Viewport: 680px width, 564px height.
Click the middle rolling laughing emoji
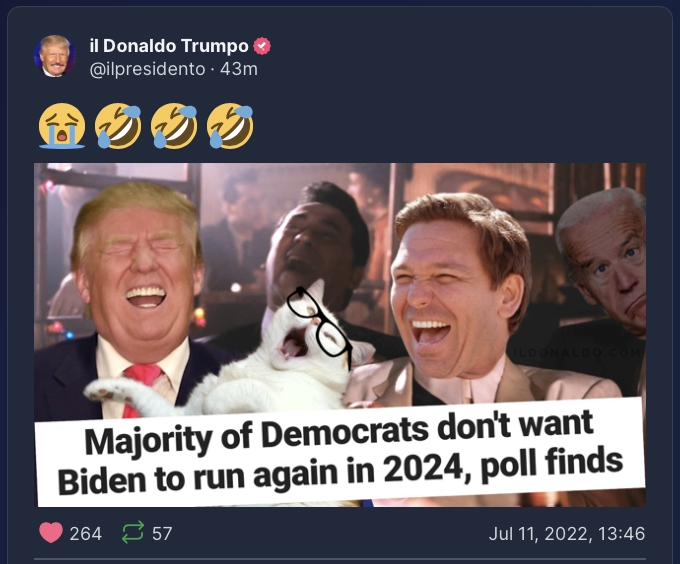click(x=174, y=126)
